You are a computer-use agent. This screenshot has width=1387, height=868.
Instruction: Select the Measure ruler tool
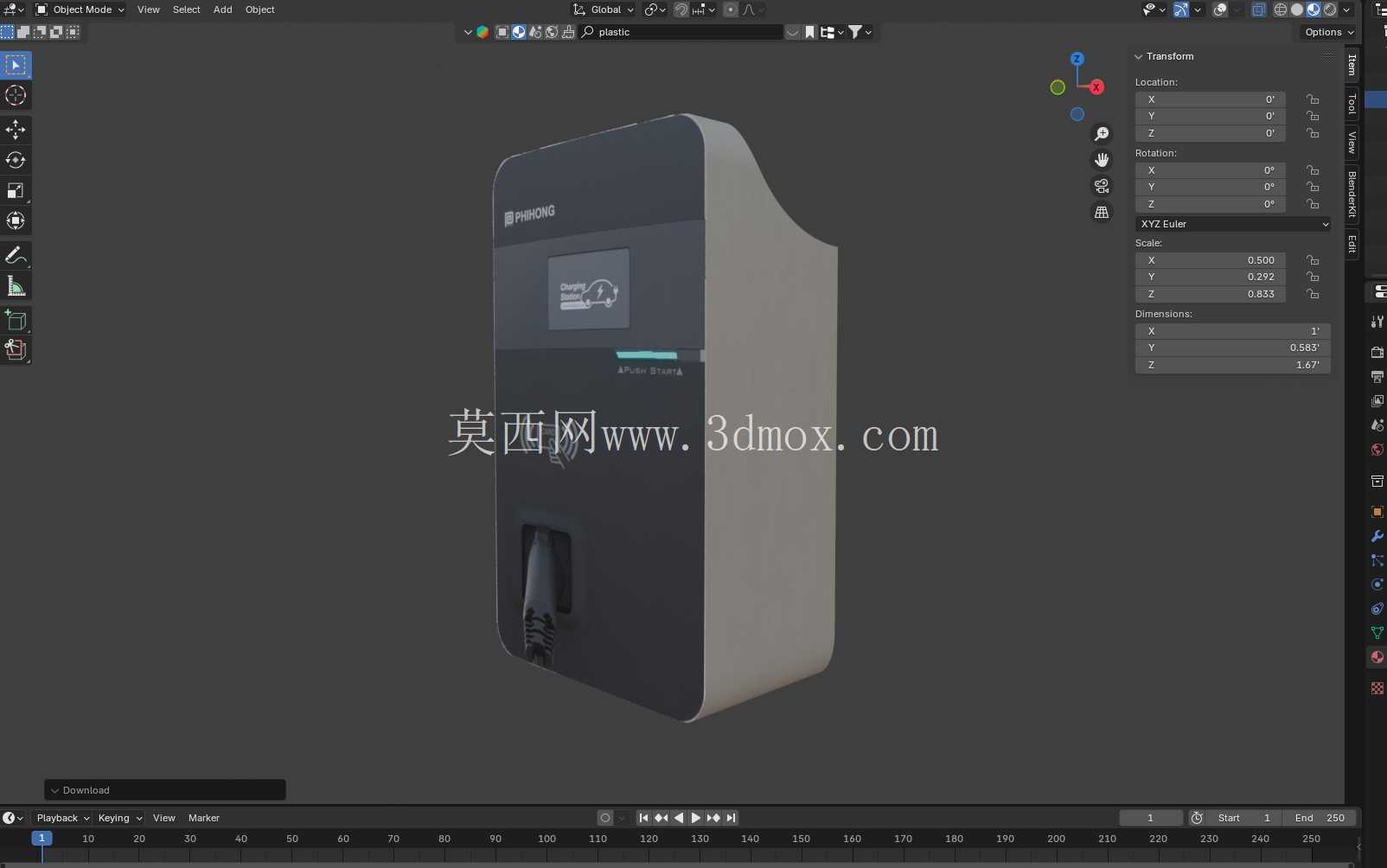16,285
